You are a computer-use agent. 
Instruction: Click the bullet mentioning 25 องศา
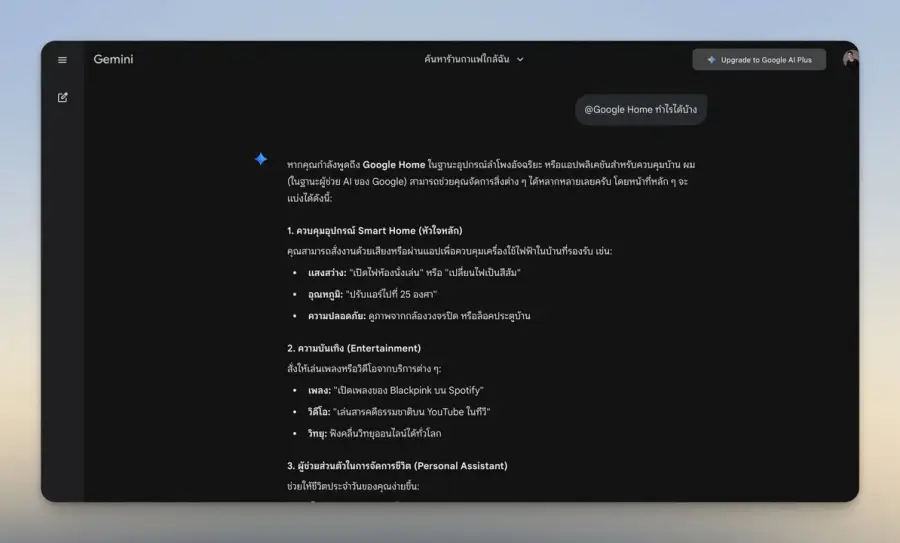pos(372,294)
